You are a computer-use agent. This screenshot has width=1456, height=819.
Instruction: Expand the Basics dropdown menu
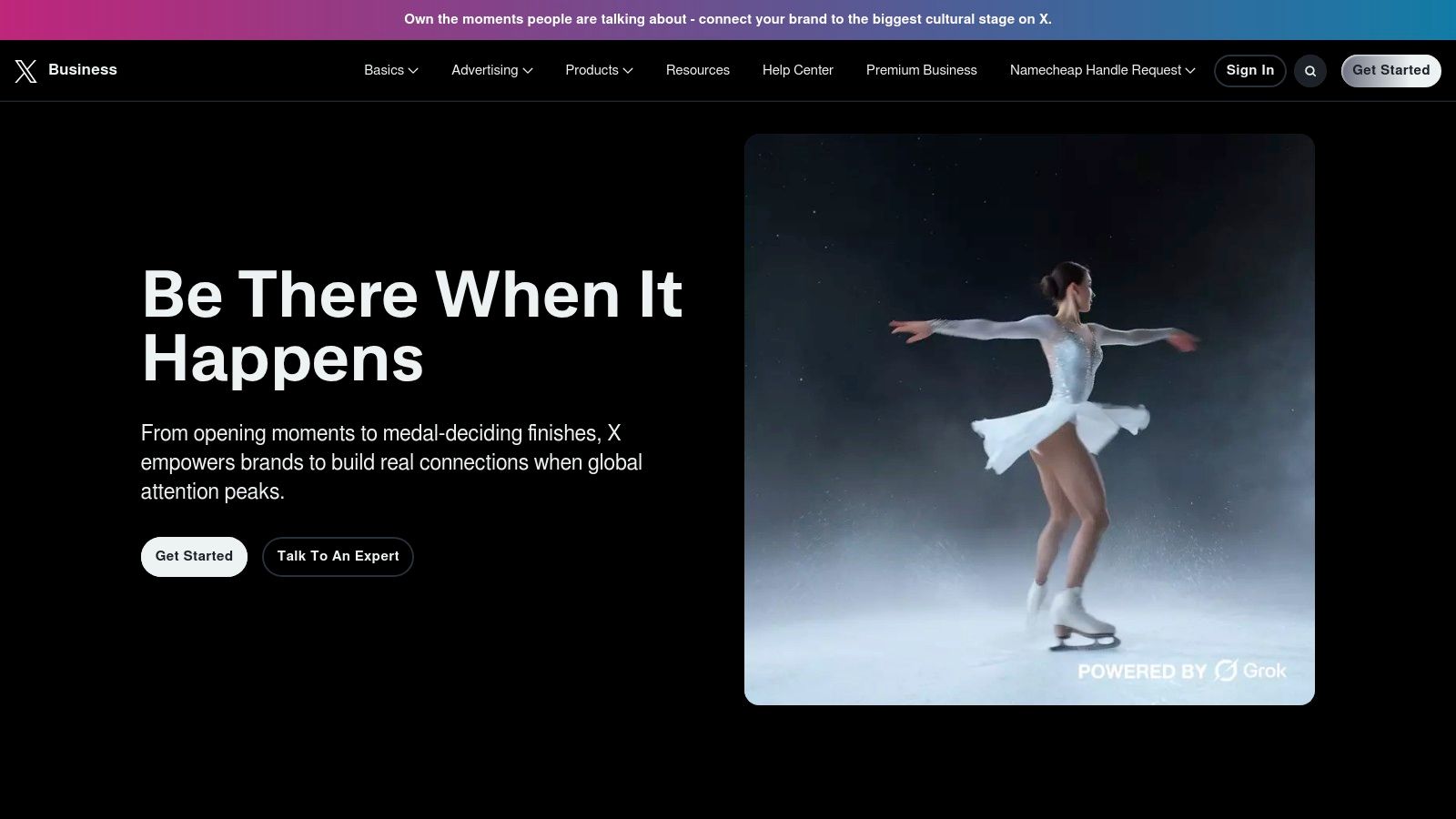[x=390, y=70]
